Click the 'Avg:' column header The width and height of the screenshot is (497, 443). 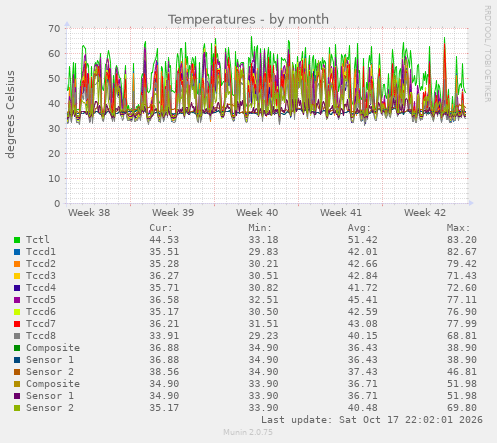359,228
